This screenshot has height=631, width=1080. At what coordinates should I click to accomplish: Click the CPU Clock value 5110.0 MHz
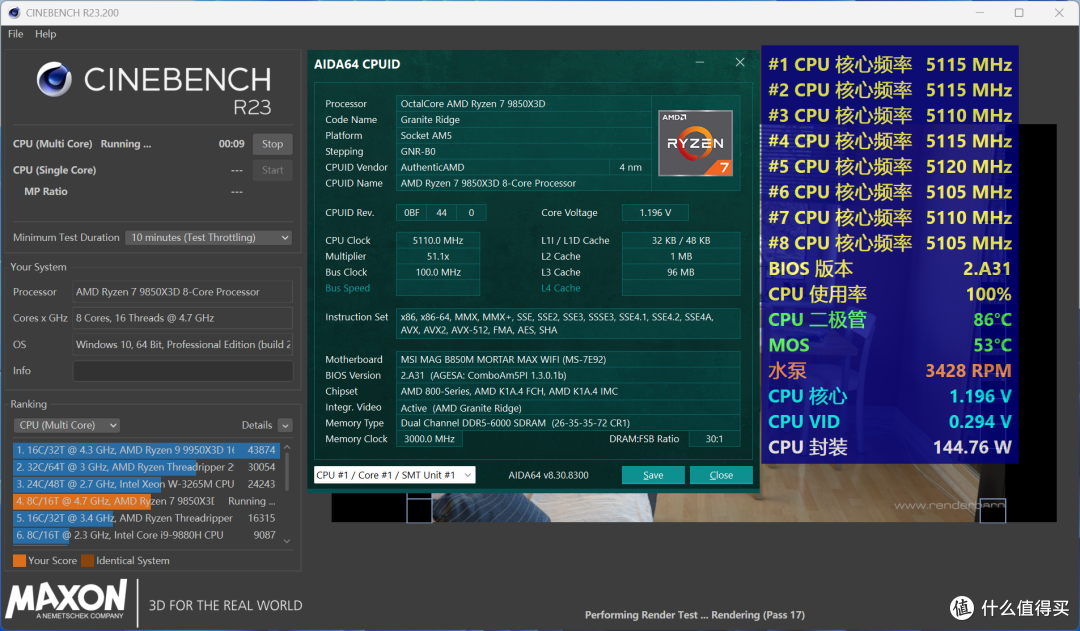[x=438, y=240]
